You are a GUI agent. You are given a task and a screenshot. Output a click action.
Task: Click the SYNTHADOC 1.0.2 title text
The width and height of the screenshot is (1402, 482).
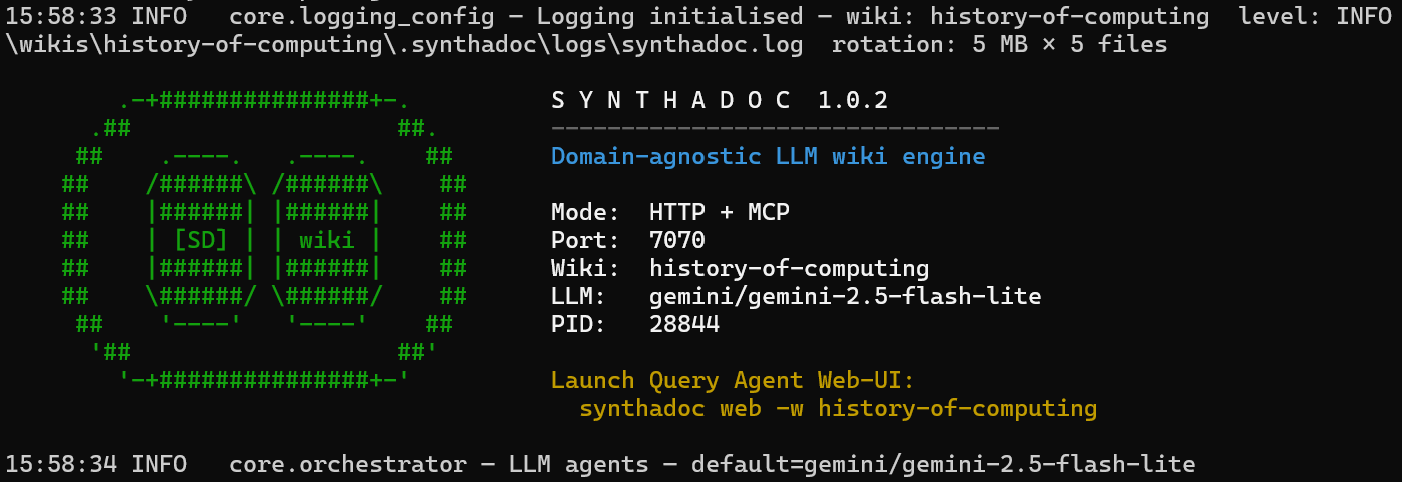click(x=720, y=100)
